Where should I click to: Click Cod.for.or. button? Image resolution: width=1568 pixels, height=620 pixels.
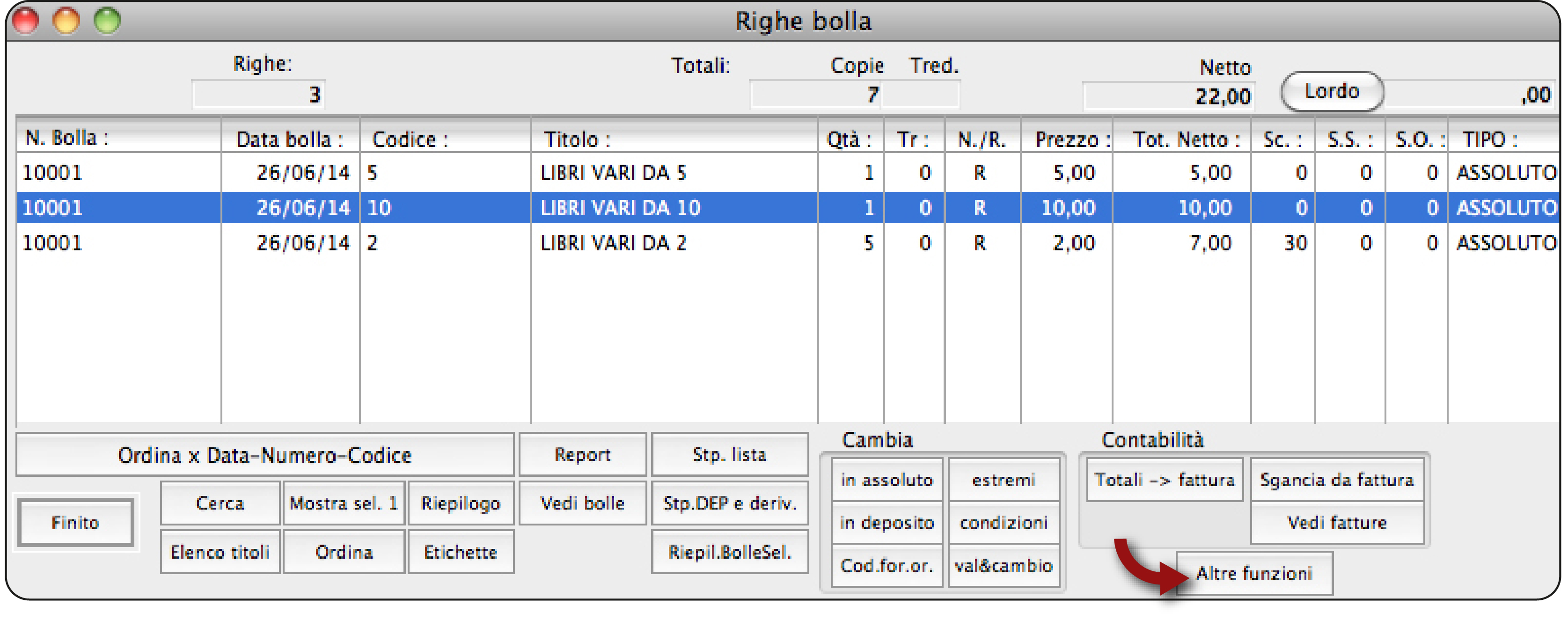click(887, 565)
